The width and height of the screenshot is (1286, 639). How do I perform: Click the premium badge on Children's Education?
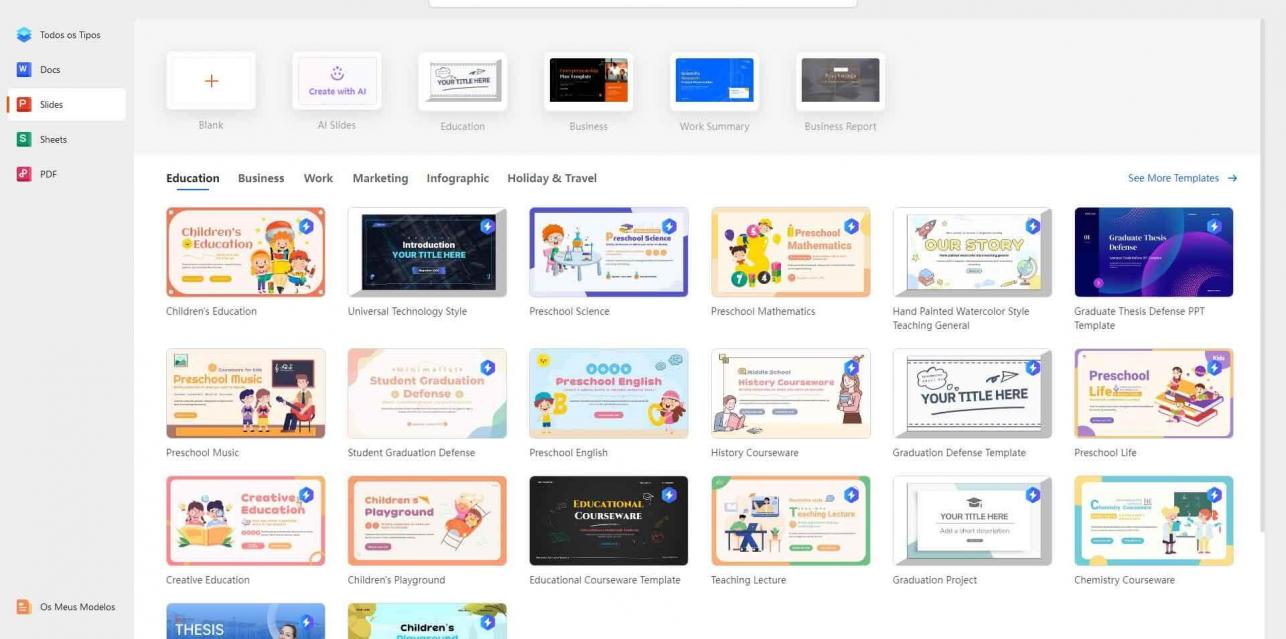click(307, 226)
